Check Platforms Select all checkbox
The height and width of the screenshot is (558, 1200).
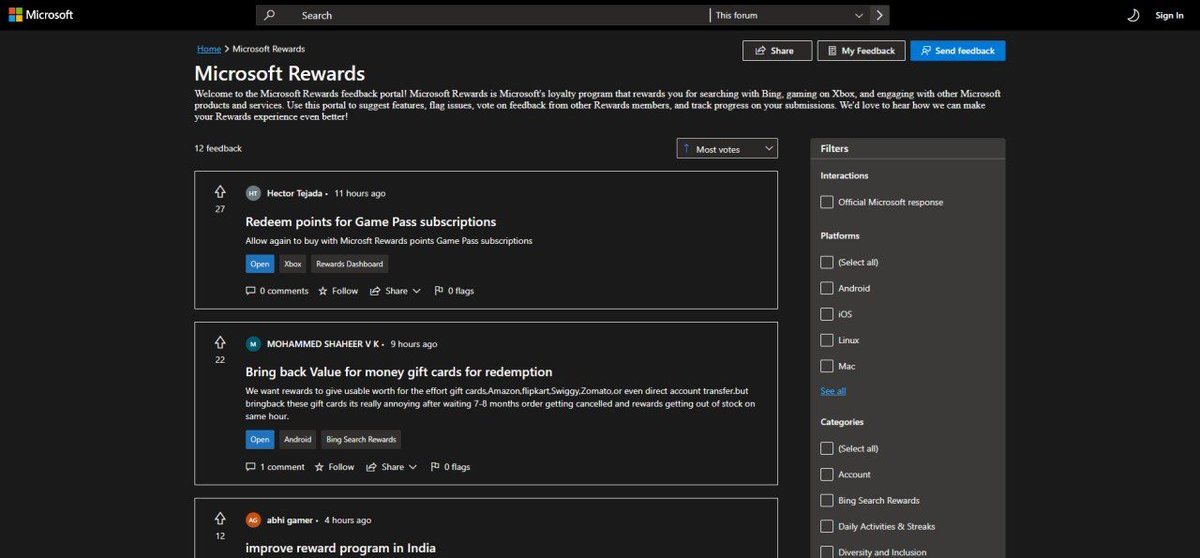[827, 262]
